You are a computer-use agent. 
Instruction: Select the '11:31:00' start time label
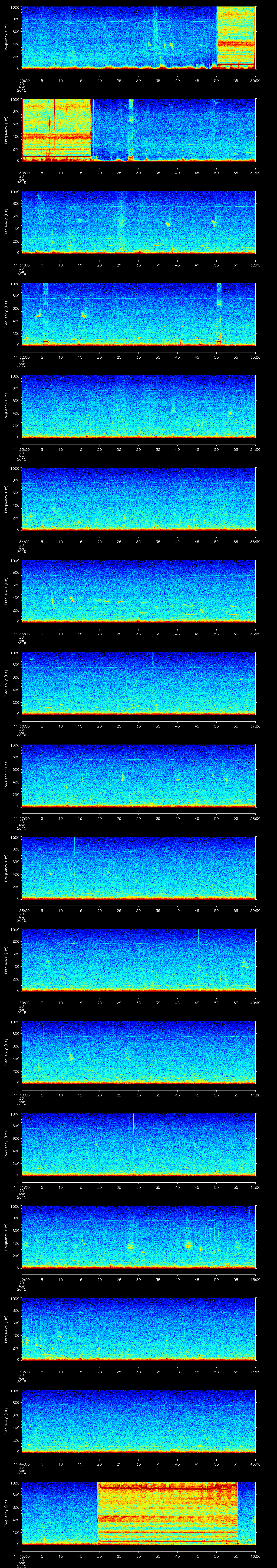coord(21,265)
